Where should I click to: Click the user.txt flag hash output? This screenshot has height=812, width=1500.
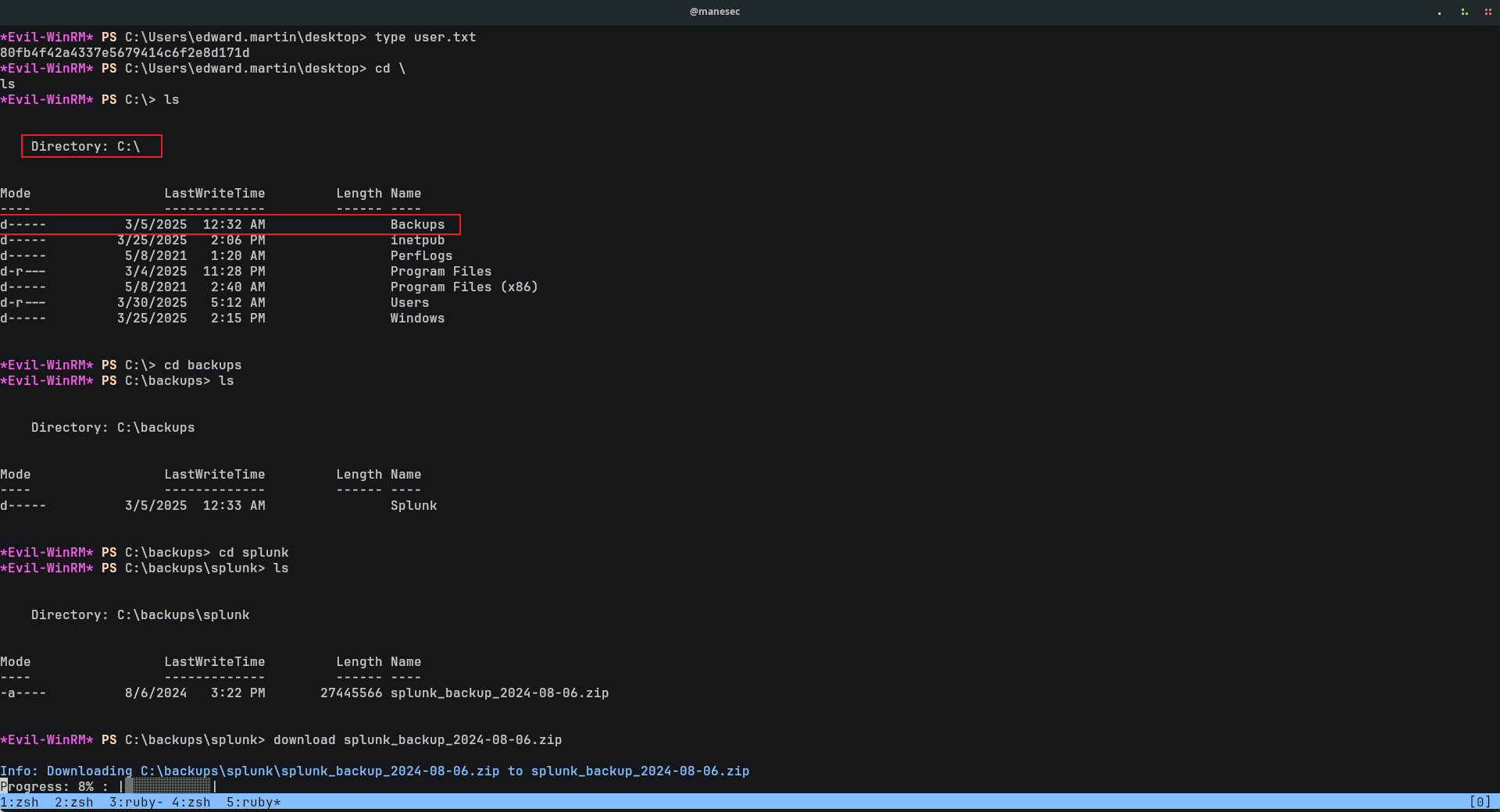125,53
